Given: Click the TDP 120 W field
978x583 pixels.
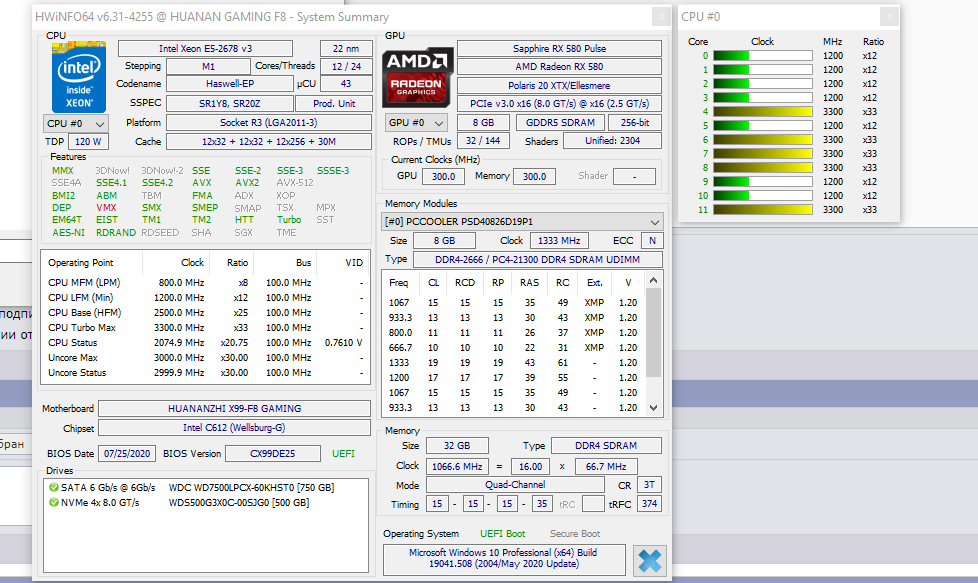Looking at the screenshot, I should pos(88,142).
